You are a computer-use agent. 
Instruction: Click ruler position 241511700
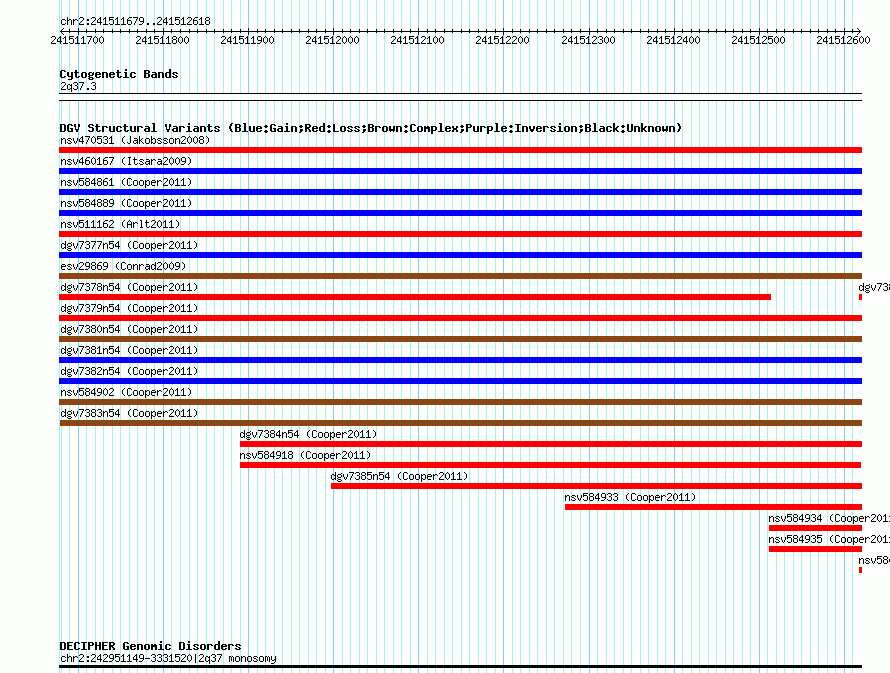[x=78, y=40]
